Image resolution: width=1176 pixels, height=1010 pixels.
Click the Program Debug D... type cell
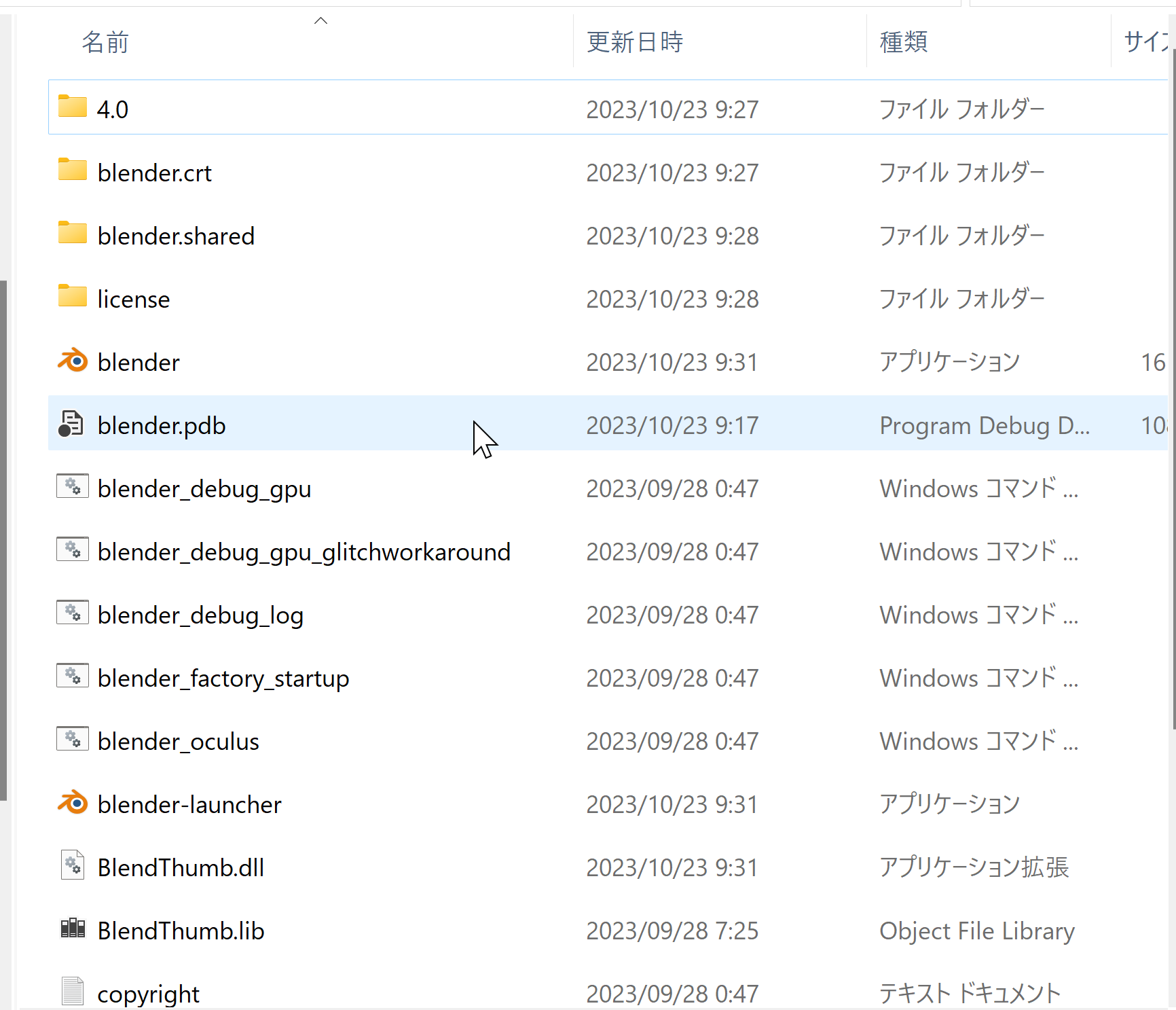click(985, 425)
